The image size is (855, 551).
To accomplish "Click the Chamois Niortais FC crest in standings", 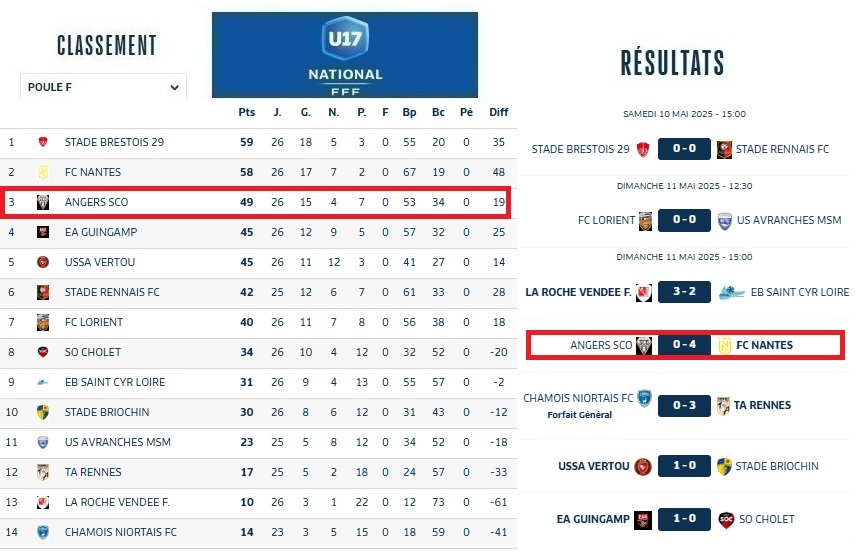I will (43, 532).
